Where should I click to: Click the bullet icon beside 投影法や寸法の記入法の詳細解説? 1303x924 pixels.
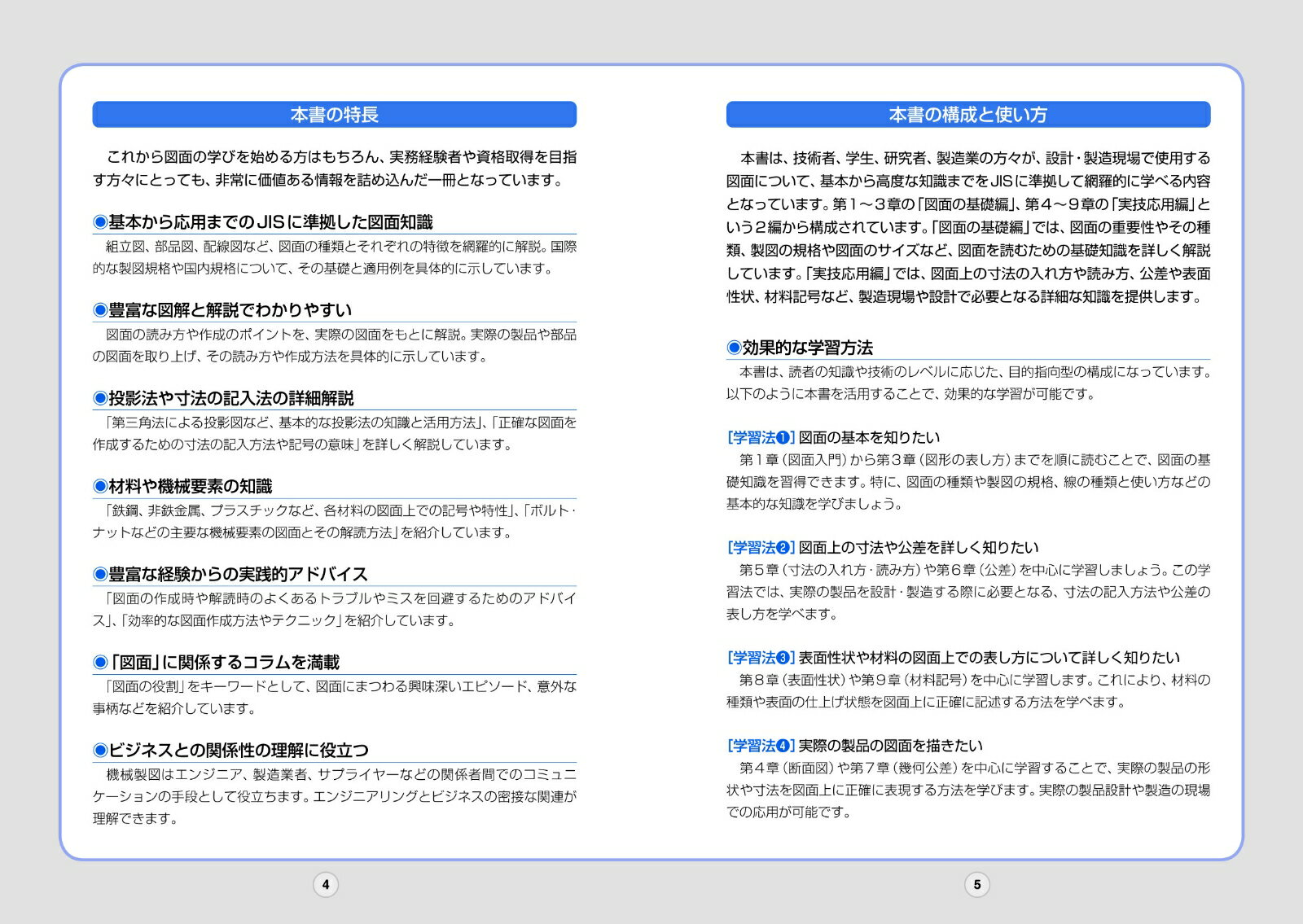100,398
